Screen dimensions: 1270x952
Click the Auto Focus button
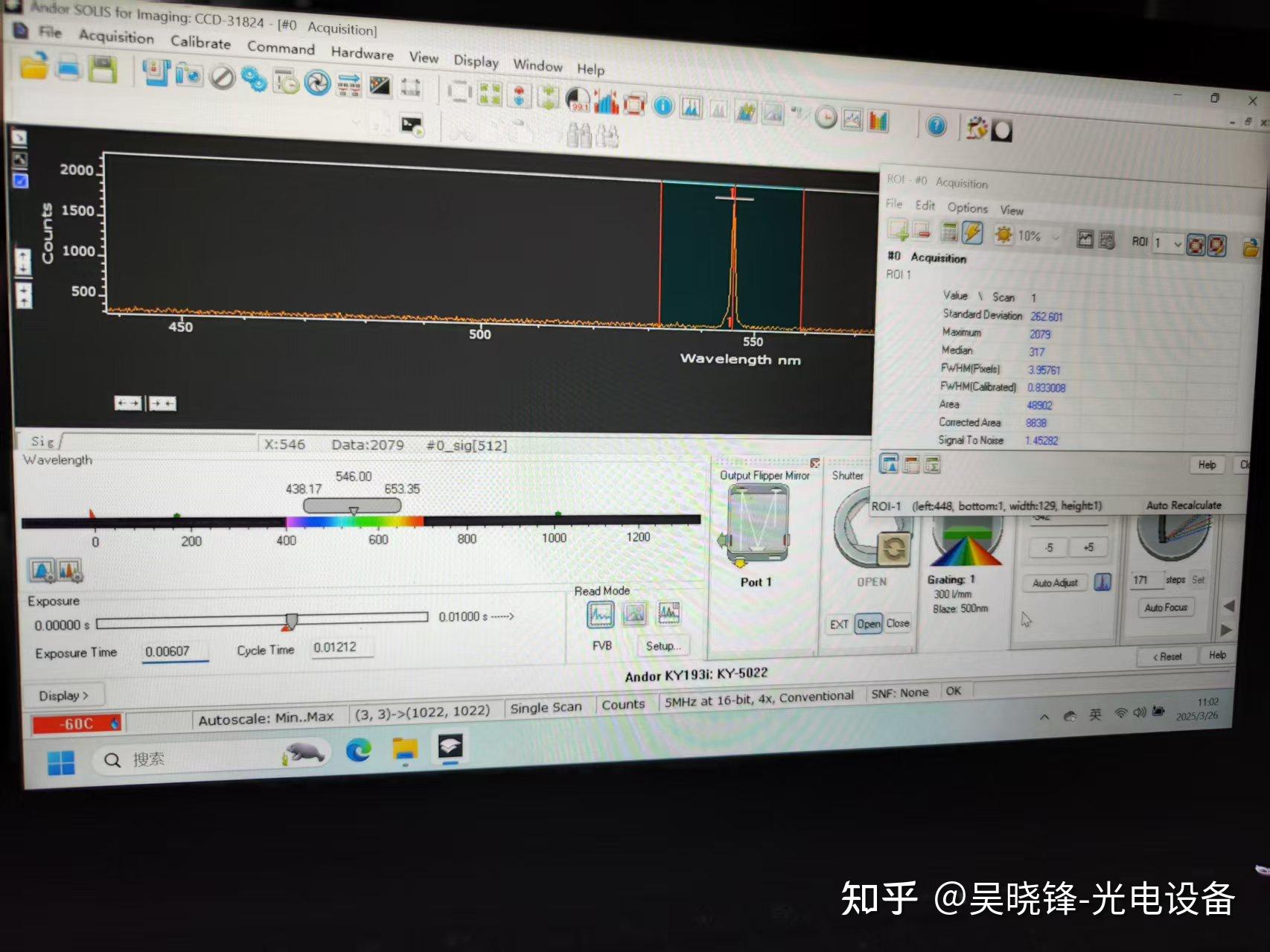[x=1165, y=607]
